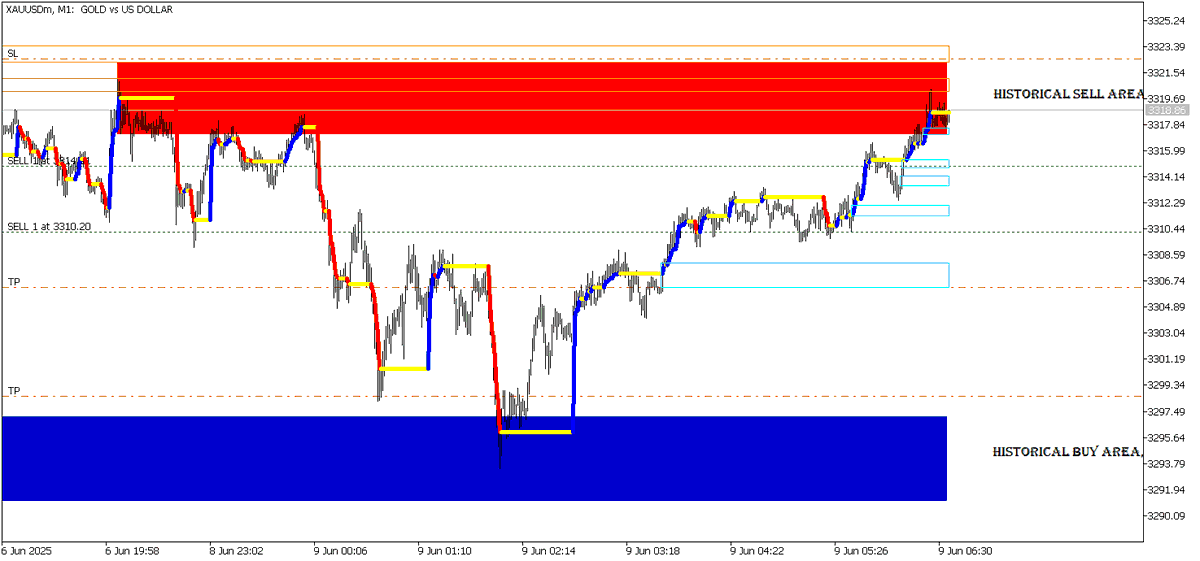Select the wide cyan rectangle above the 3306.74 TP line
This screenshot has height=561, width=1200.
click(805, 275)
